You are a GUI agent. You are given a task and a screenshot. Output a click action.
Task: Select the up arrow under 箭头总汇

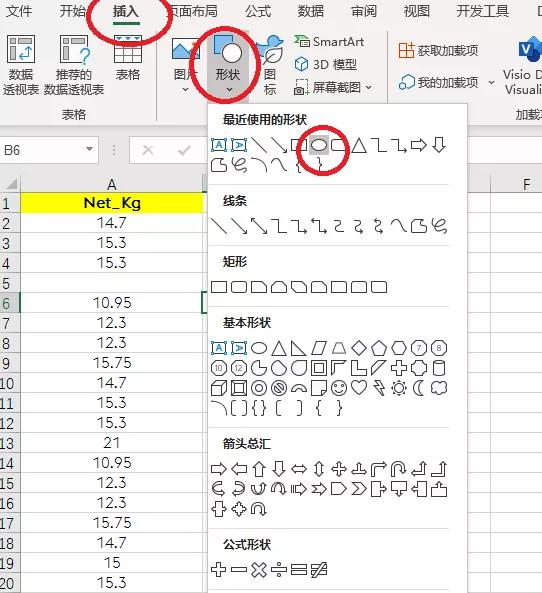click(259, 469)
